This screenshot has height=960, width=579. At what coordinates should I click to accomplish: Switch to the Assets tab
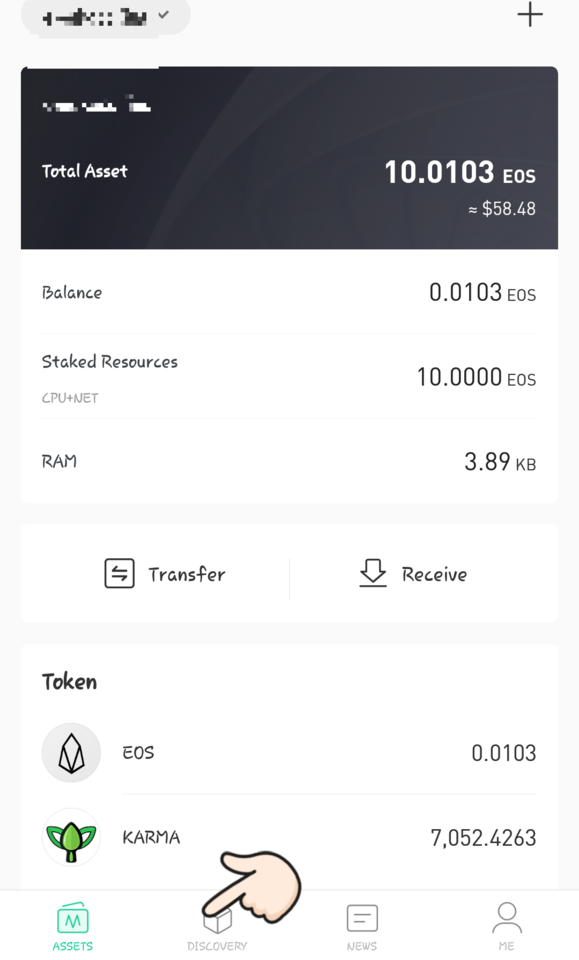(x=73, y=926)
